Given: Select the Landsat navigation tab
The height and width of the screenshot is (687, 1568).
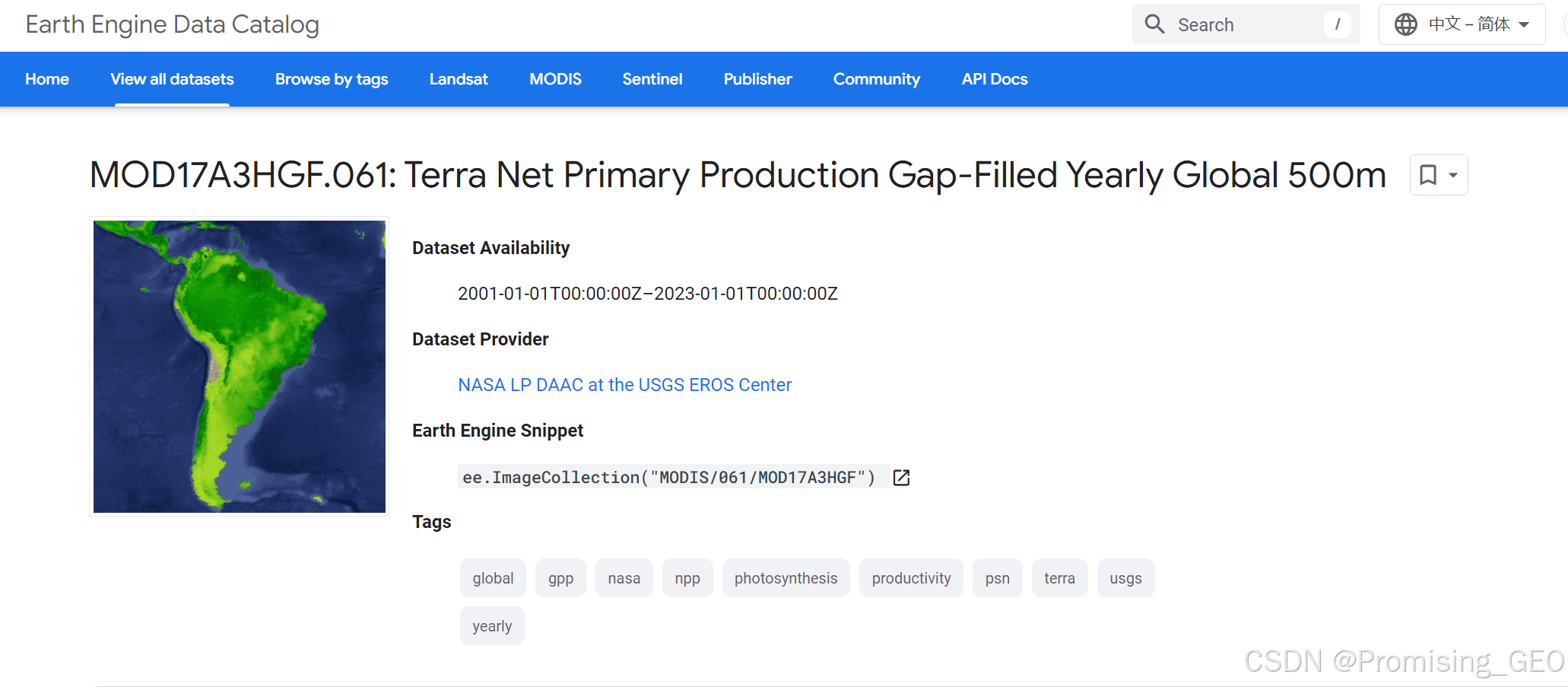Looking at the screenshot, I should [x=459, y=79].
